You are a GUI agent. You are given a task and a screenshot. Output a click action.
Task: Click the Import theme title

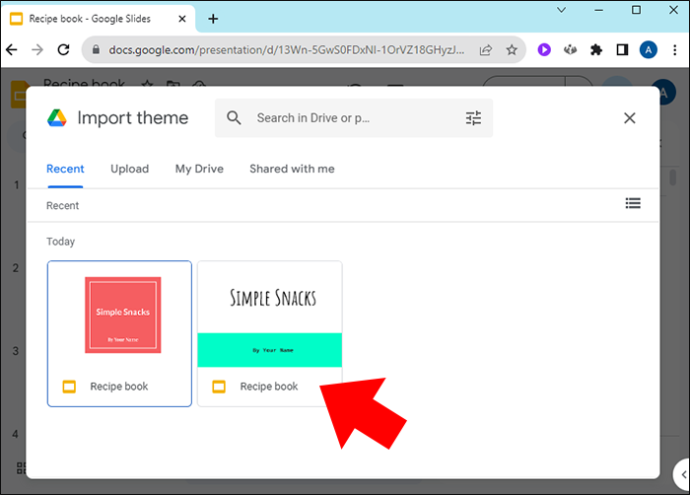(133, 118)
